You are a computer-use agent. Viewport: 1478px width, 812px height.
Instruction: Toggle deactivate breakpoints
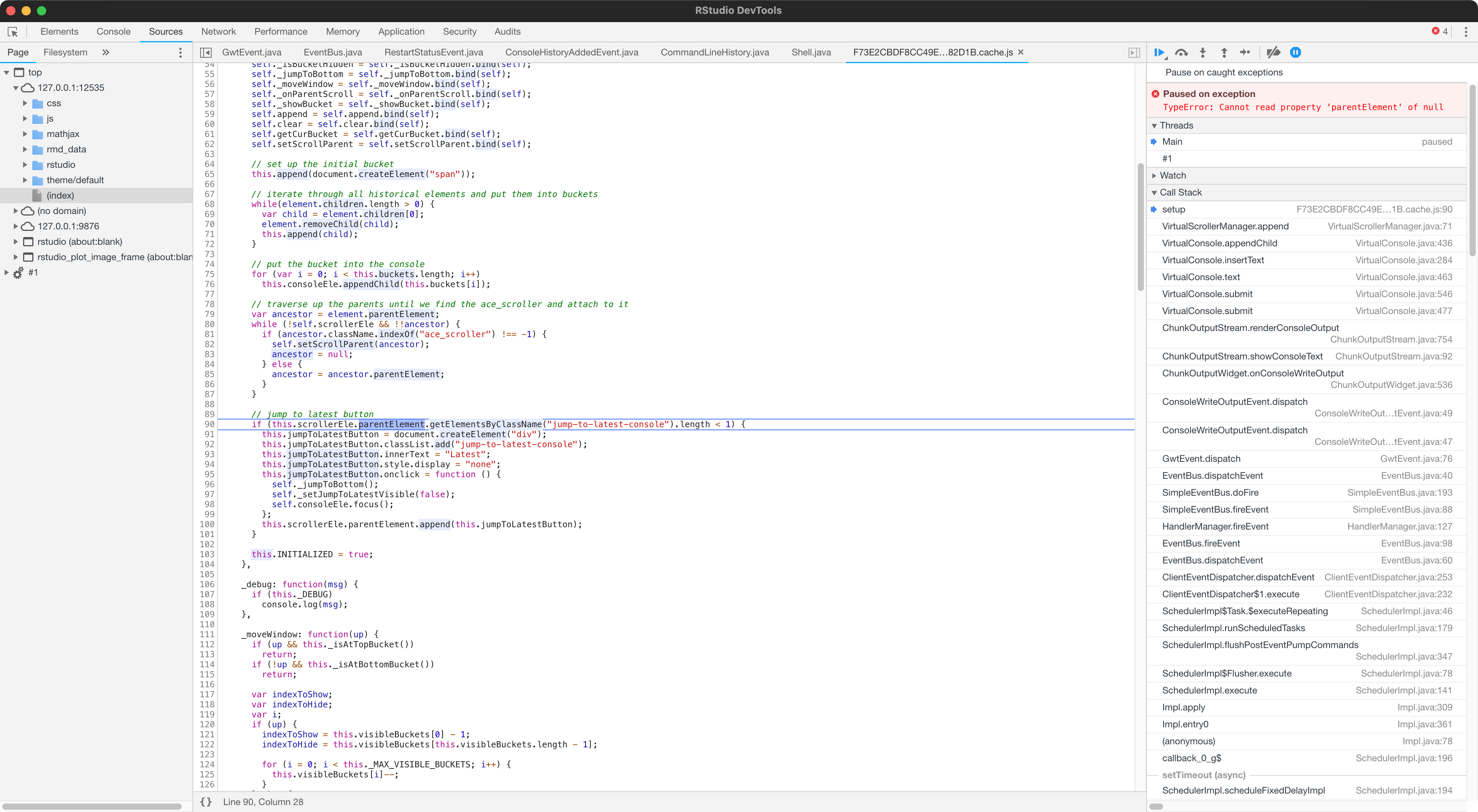(1273, 52)
